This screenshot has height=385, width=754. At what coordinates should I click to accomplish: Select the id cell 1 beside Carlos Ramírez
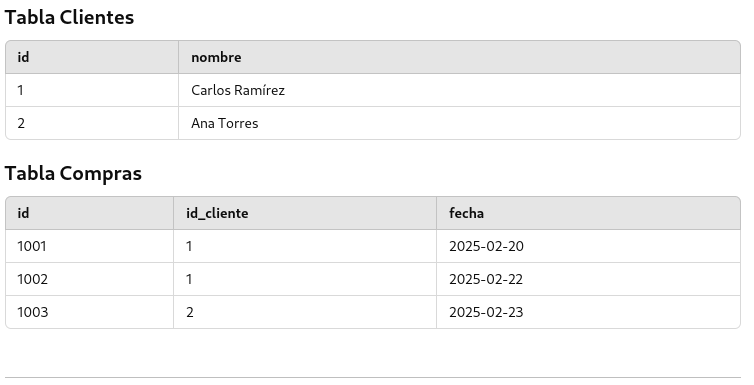point(92,90)
